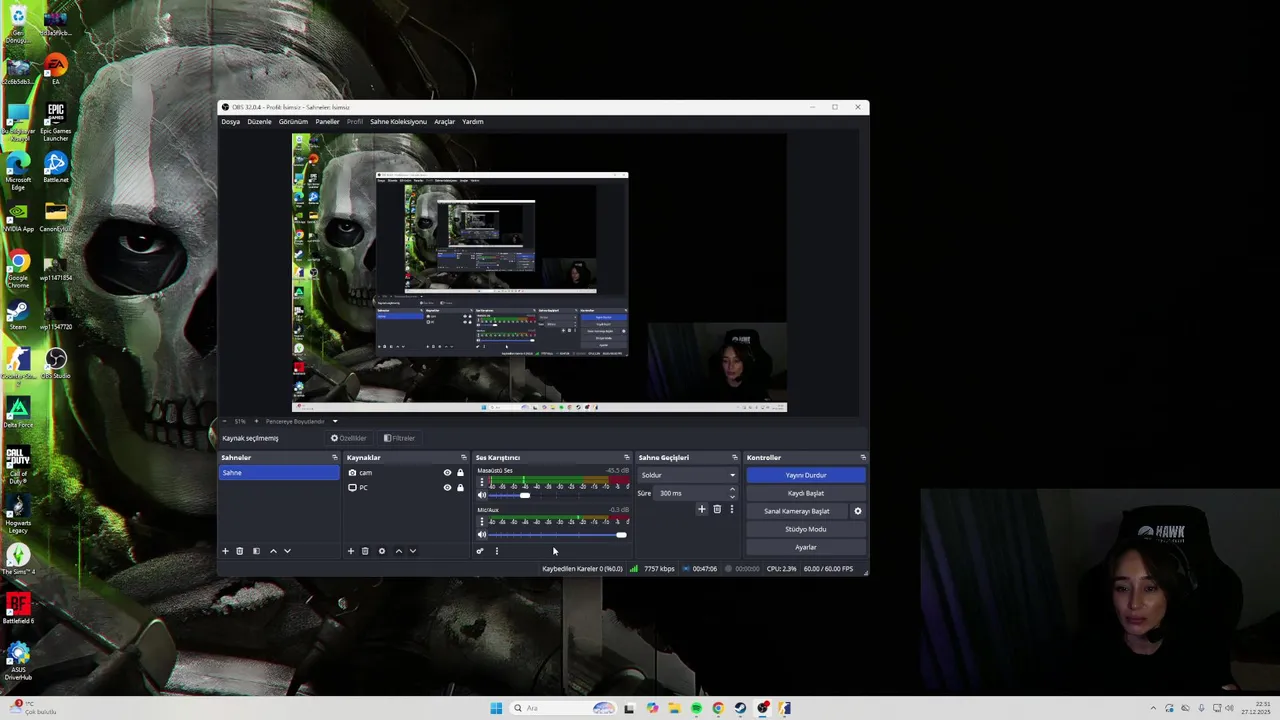
Task: Toggle visibility of the cam source
Action: pyautogui.click(x=447, y=473)
